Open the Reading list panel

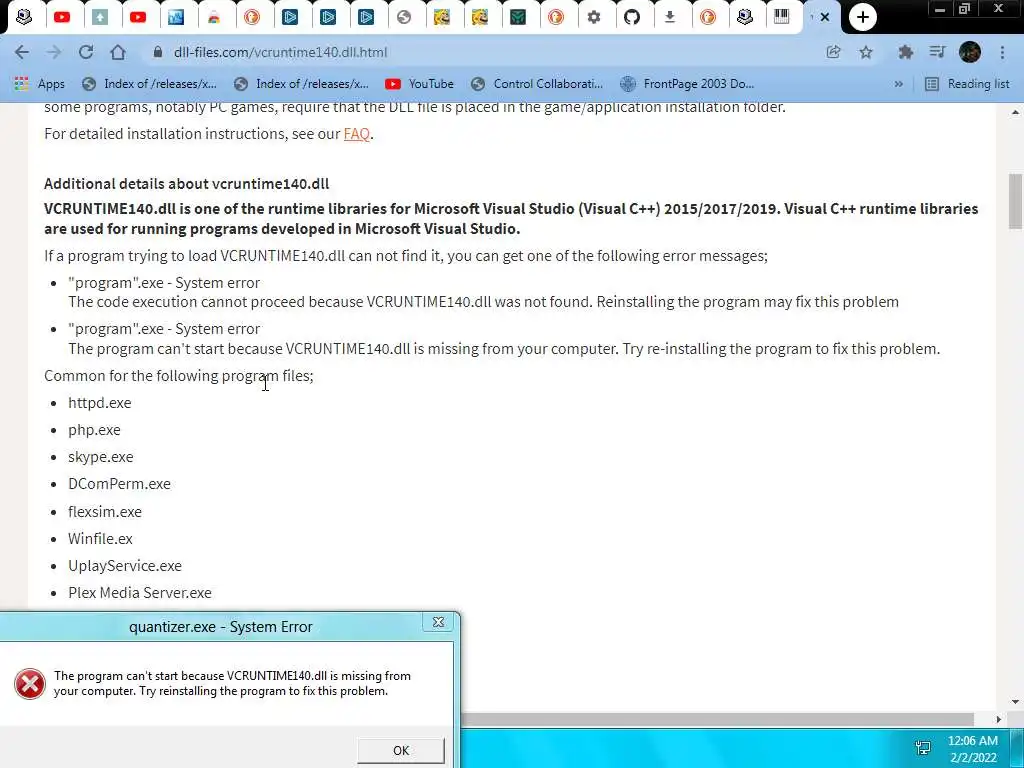967,84
